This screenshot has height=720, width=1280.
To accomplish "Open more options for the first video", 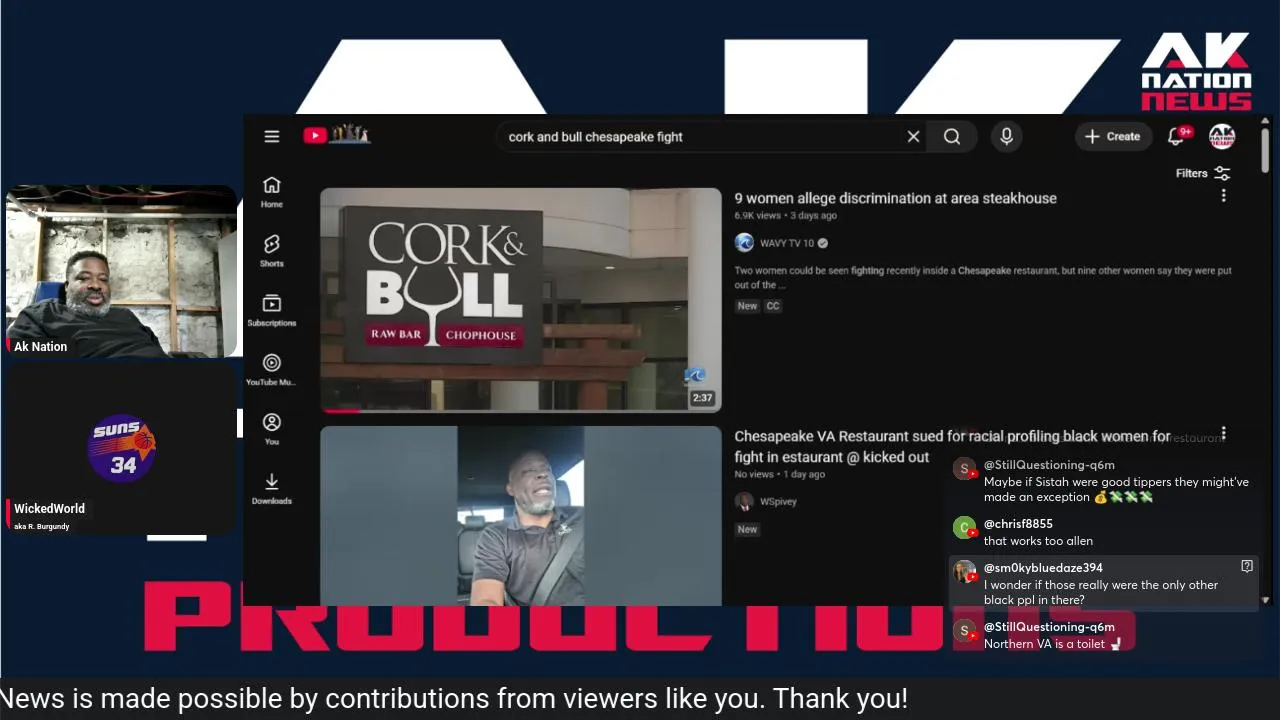I will pos(1223,196).
